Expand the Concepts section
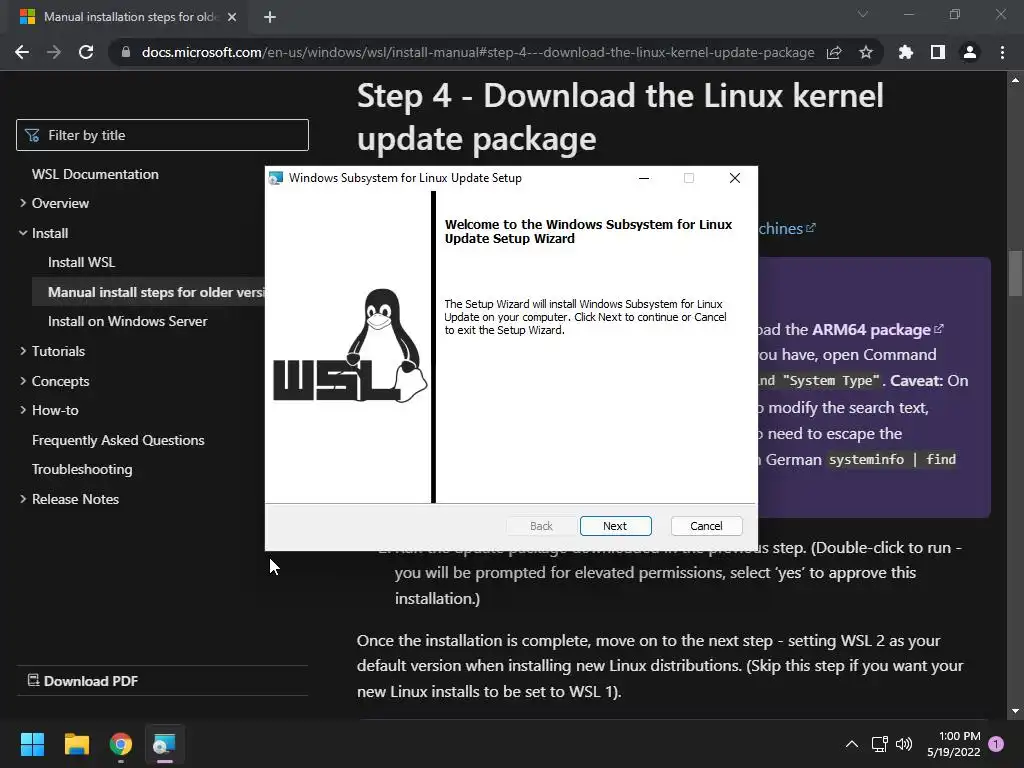The width and height of the screenshot is (1024, 768). (60, 381)
